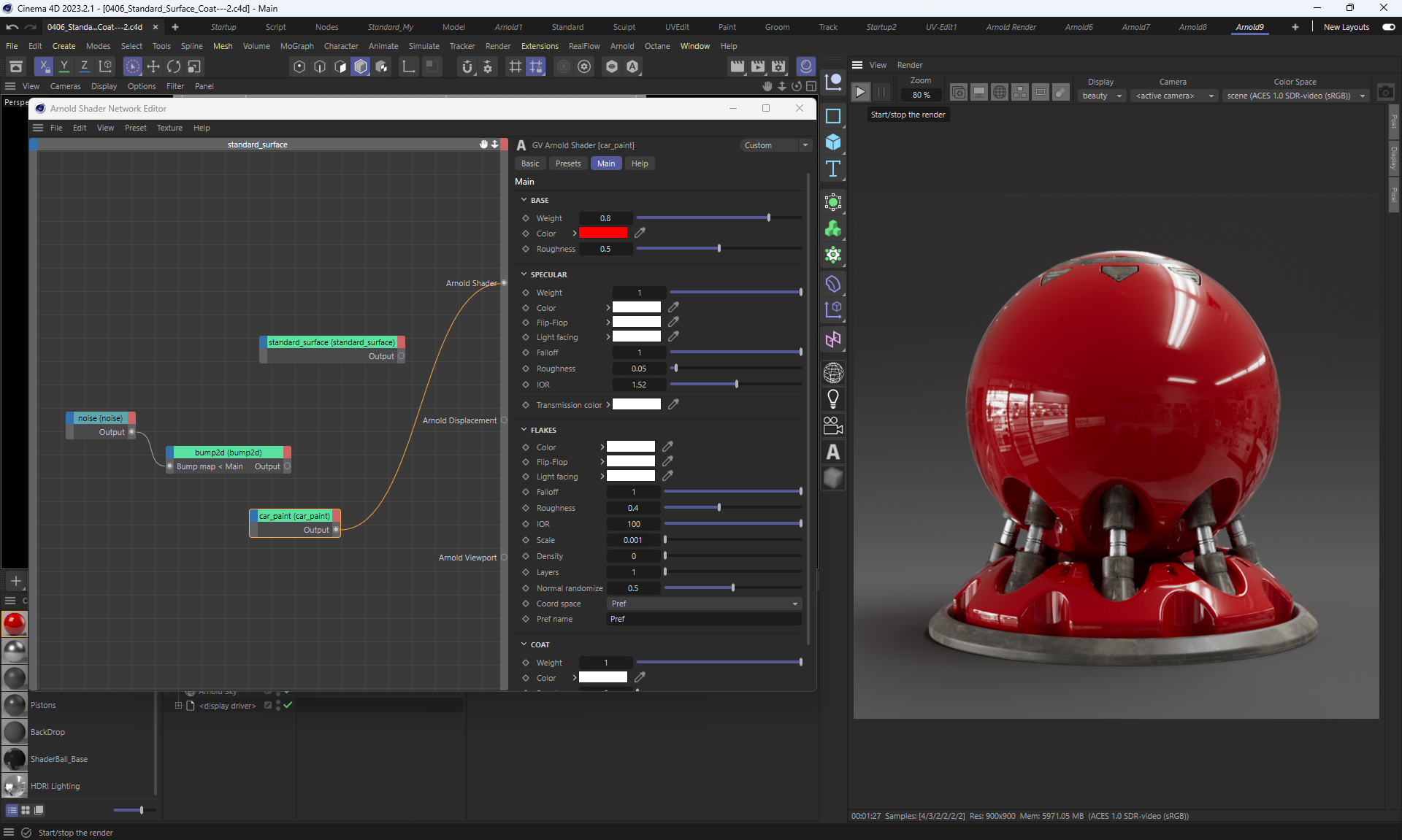Toggle the New Layouts switch
The width and height of the screenshot is (1402, 840).
click(1388, 27)
